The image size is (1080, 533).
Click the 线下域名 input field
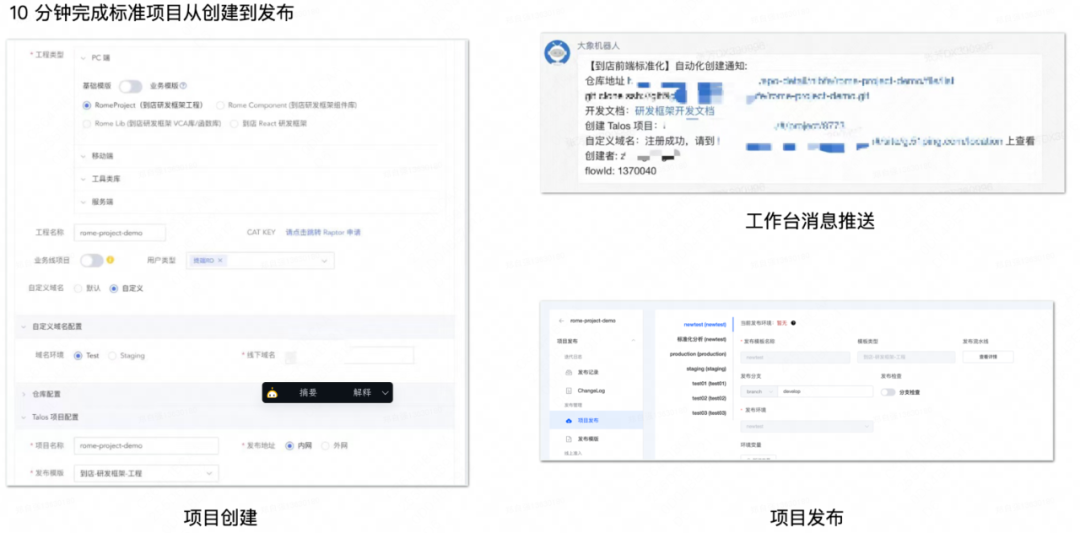349,355
